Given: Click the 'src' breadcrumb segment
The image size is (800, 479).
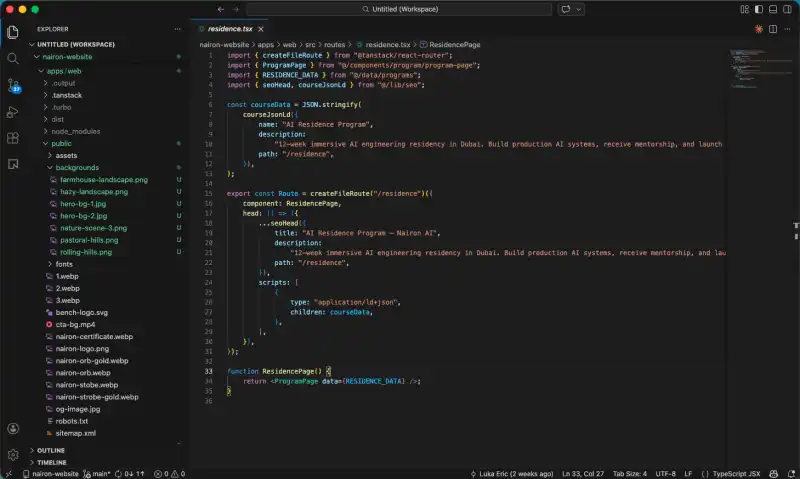Looking at the screenshot, I should click(310, 45).
